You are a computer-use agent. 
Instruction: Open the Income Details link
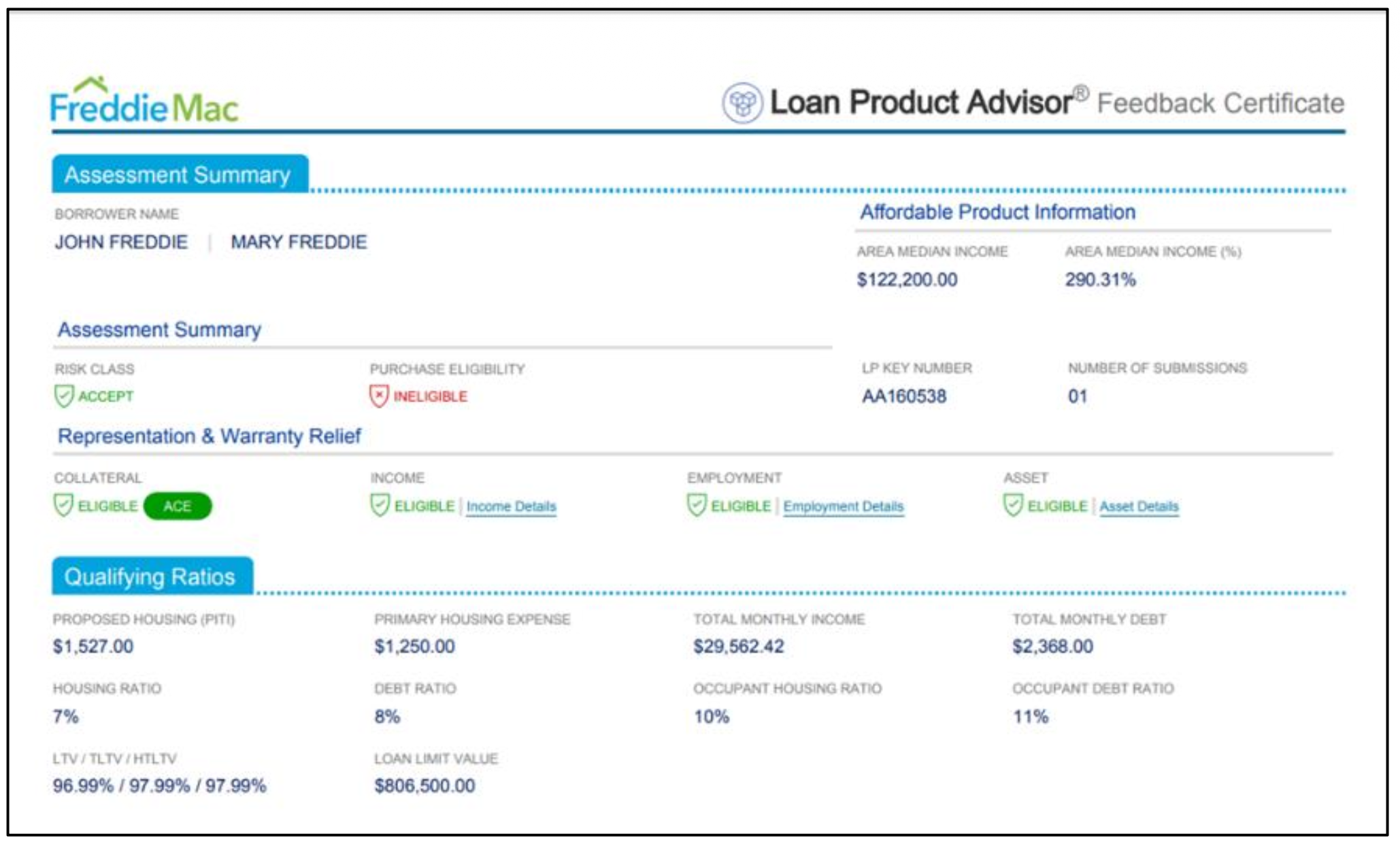[511, 506]
